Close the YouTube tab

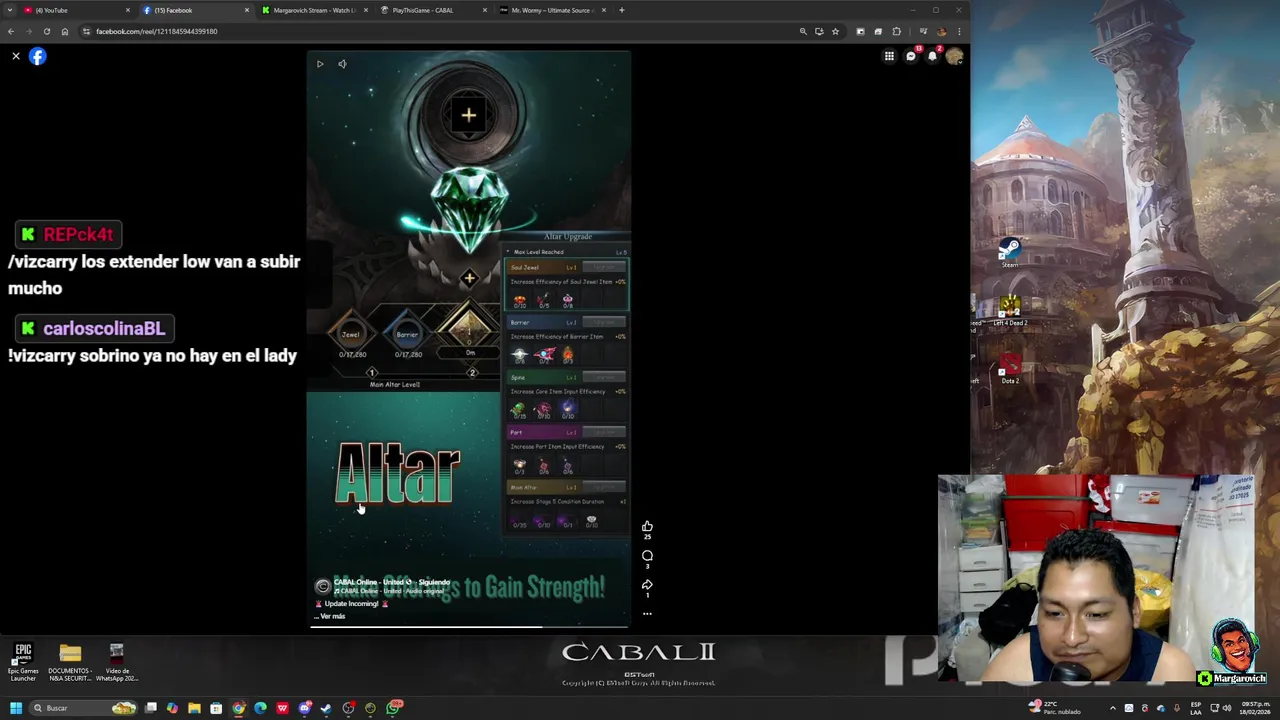(127, 10)
